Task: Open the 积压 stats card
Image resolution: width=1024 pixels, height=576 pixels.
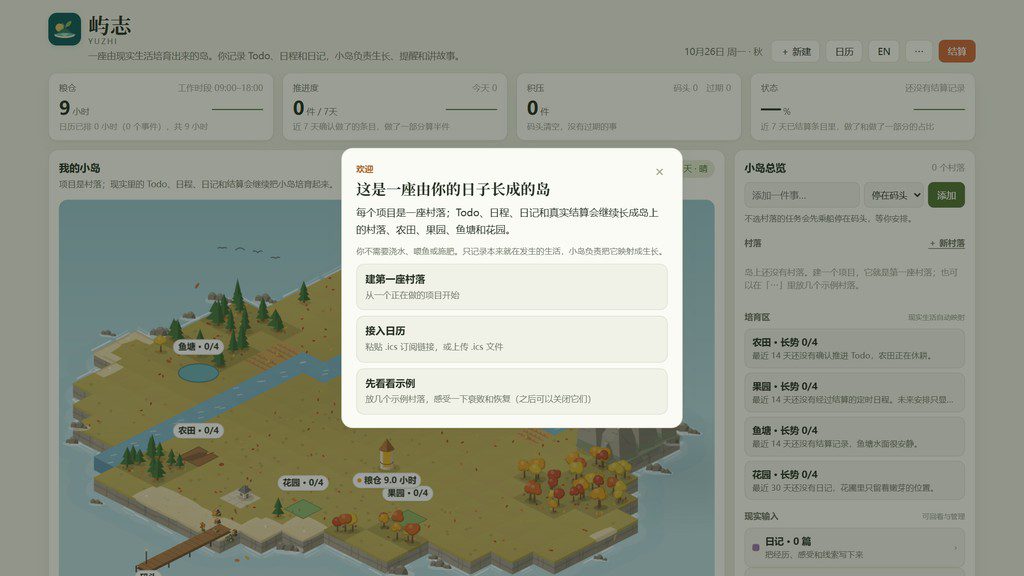Action: 629,107
